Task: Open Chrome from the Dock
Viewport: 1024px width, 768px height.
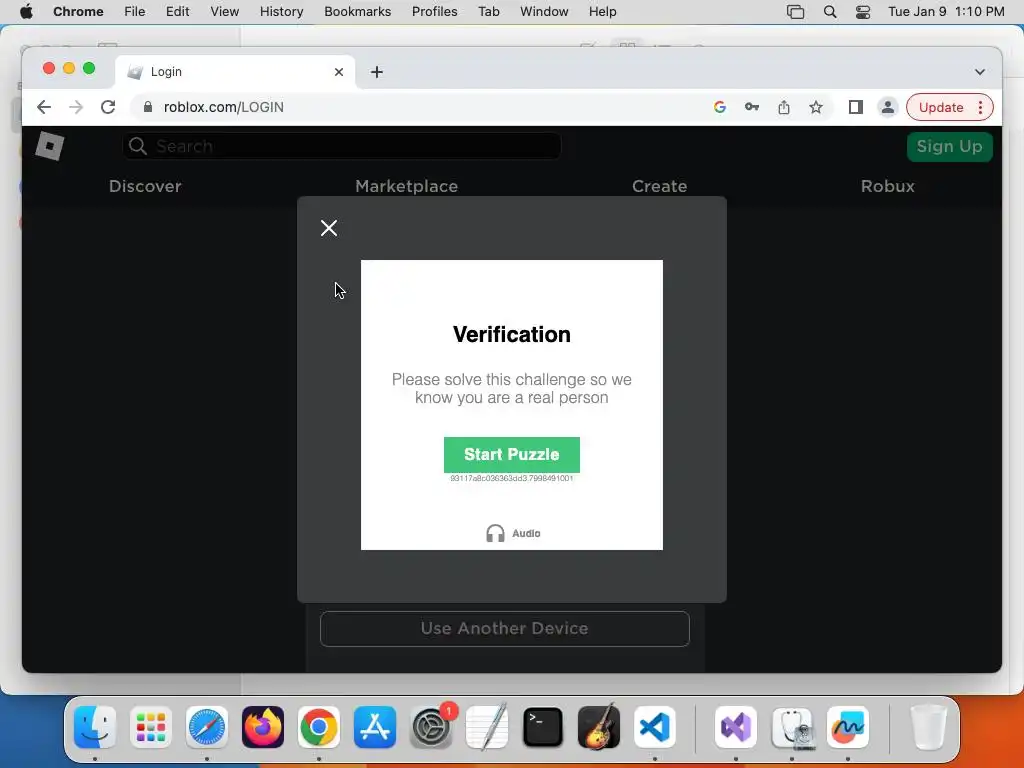Action: [x=319, y=727]
